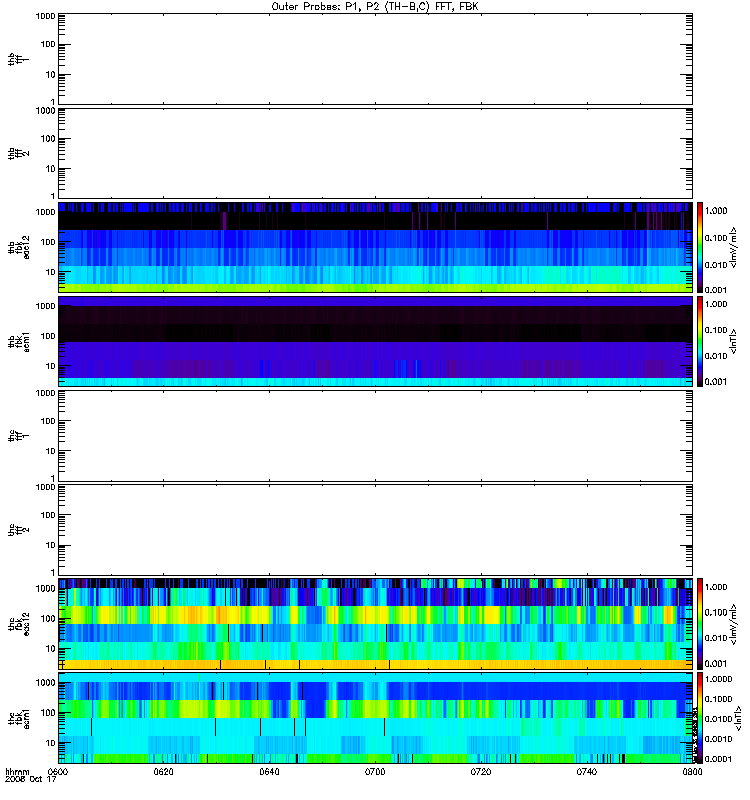Click the "<|nT|>" unit label beside thb scm1 color bar
The height and width of the screenshot is (800, 750).
pos(734,341)
